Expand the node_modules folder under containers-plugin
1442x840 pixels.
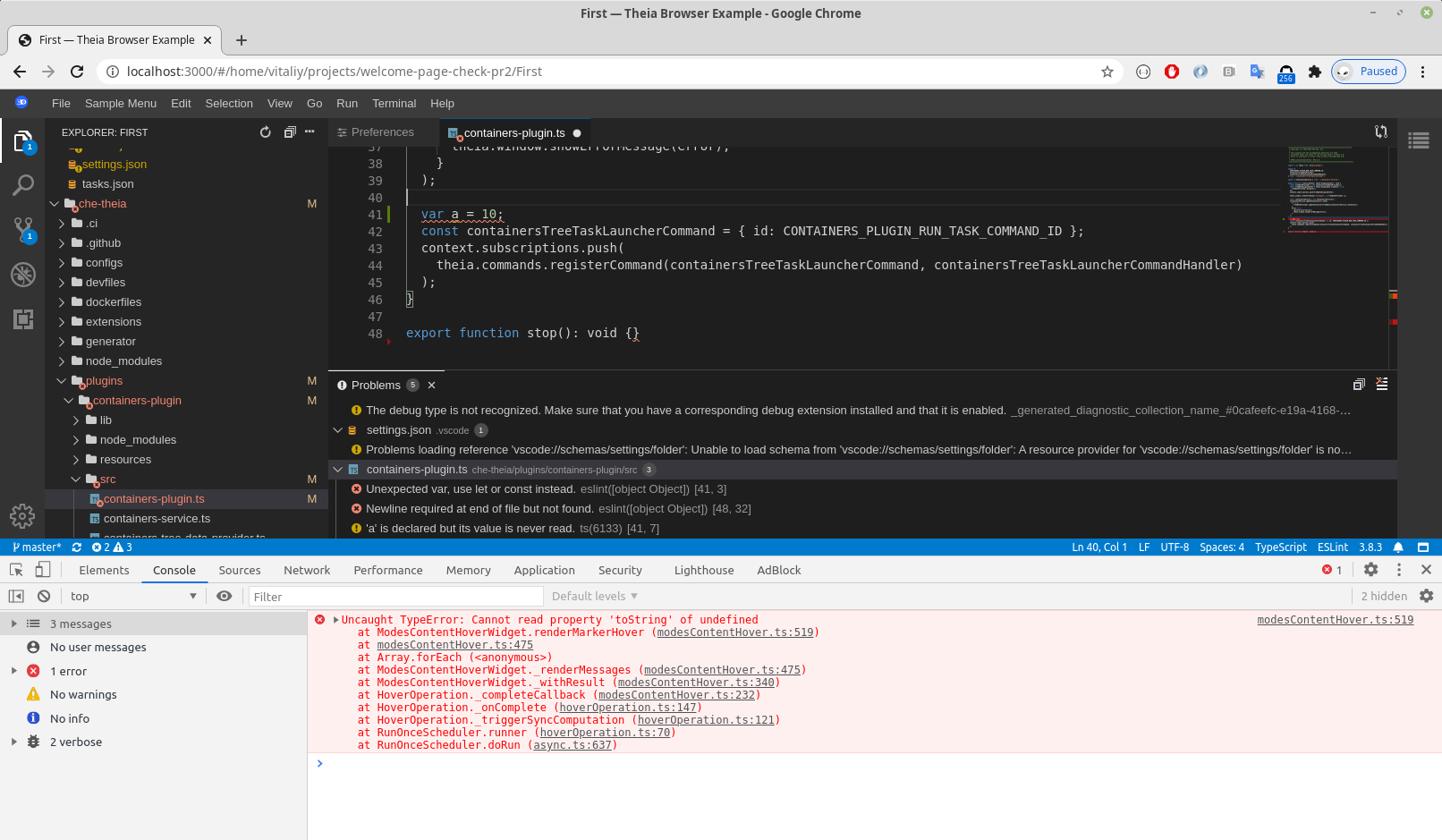[78, 439]
